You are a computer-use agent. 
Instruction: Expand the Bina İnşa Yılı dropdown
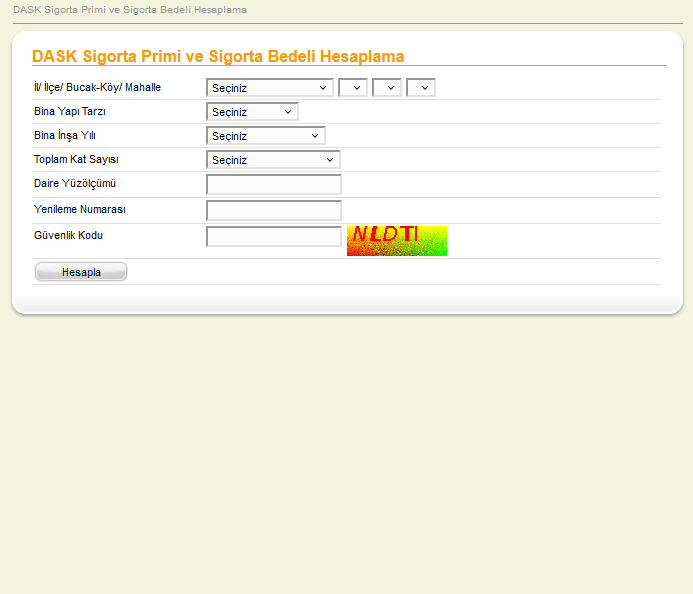pyautogui.click(x=265, y=136)
